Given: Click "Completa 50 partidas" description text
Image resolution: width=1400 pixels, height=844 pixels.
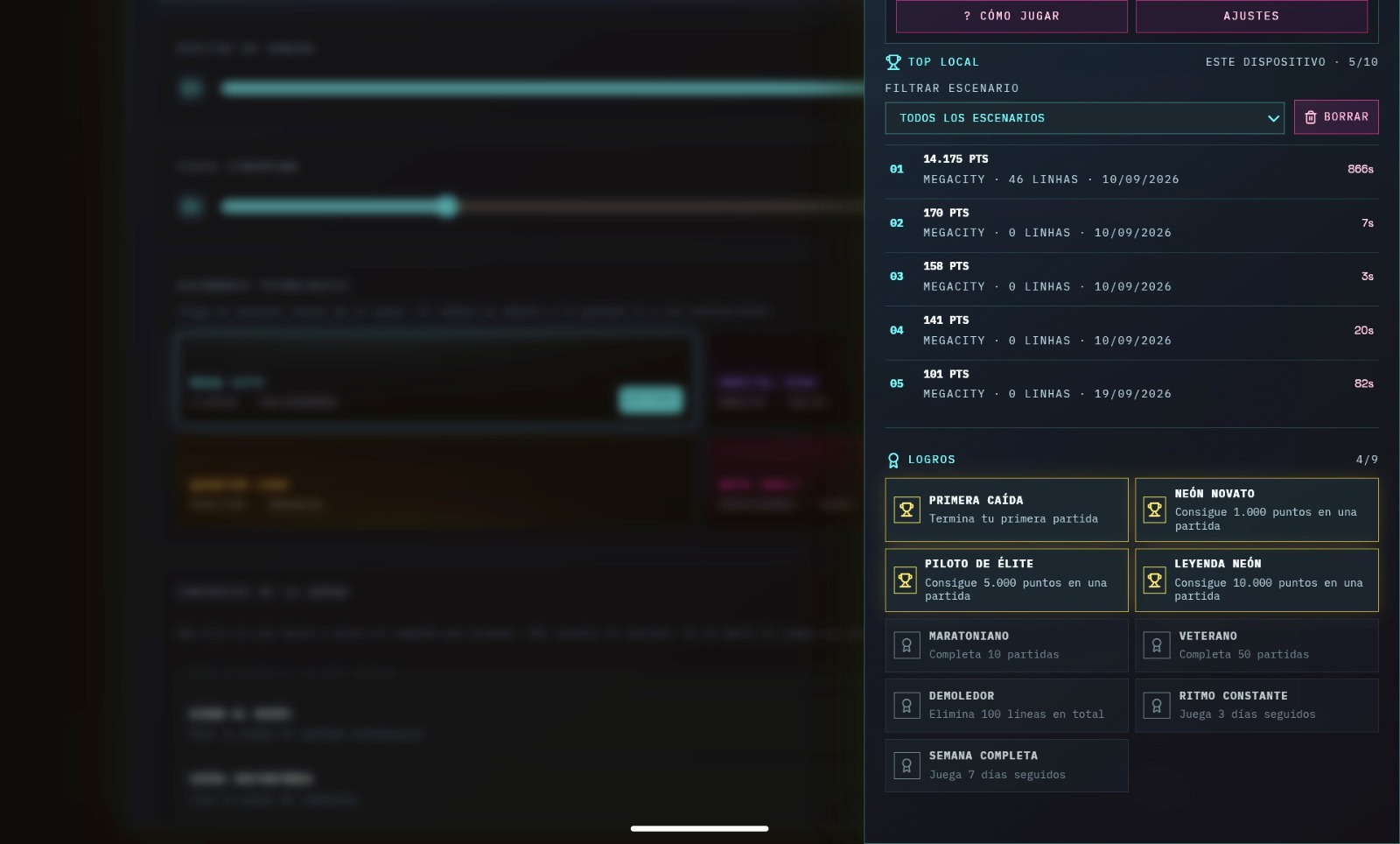Looking at the screenshot, I should pyautogui.click(x=1244, y=655).
